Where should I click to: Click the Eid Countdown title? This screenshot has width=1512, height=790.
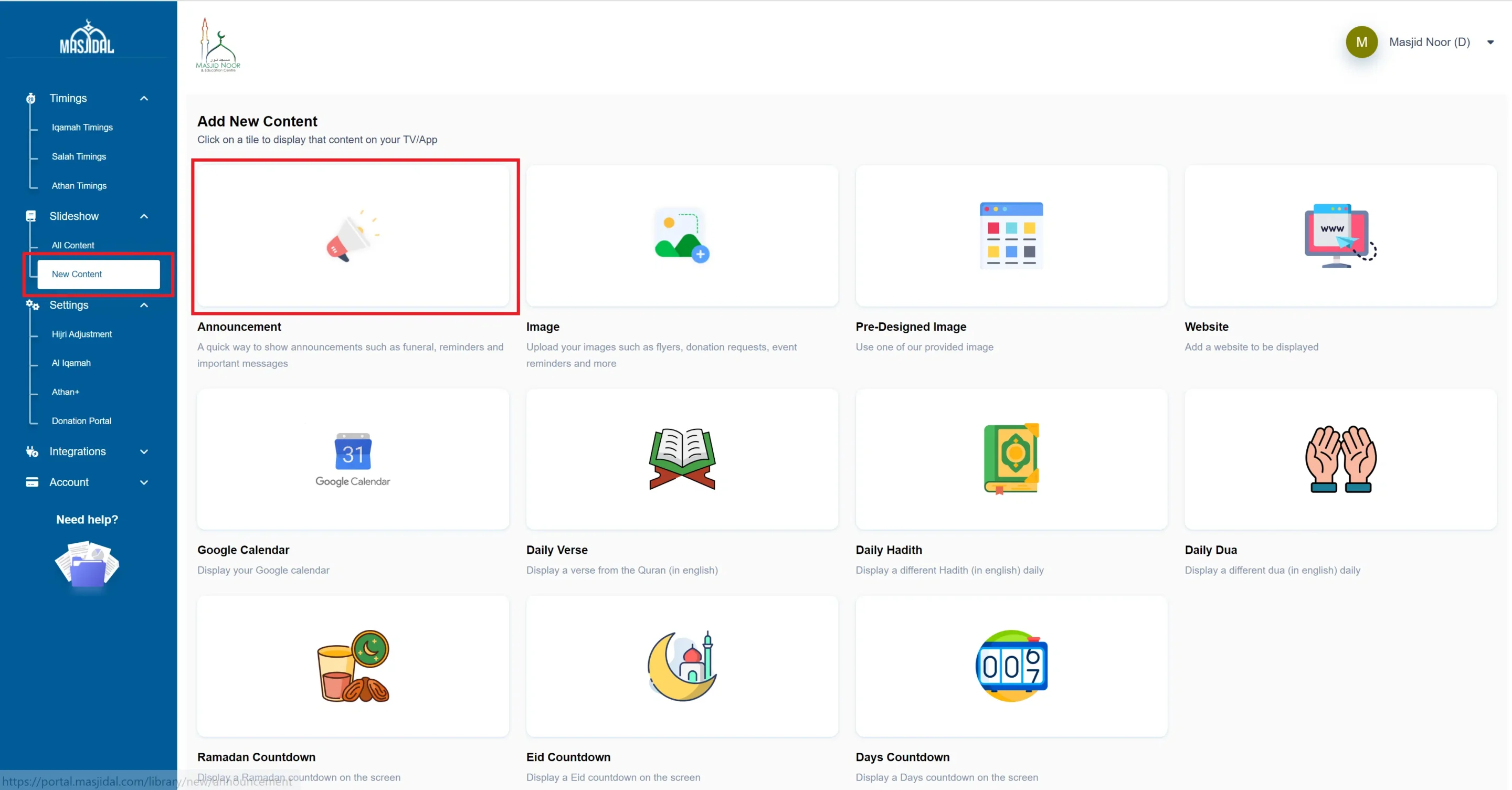[x=568, y=757]
